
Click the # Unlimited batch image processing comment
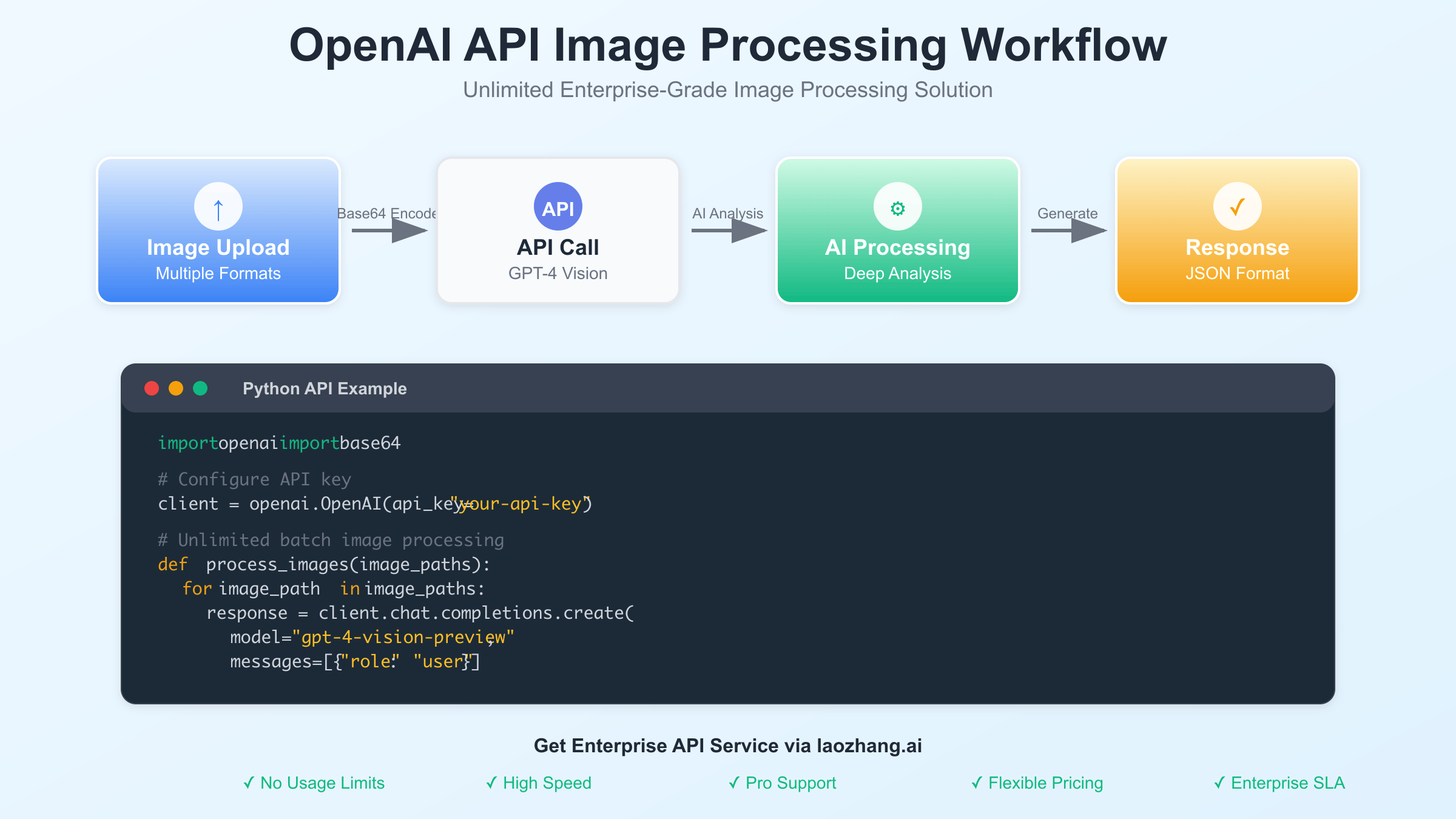click(331, 540)
